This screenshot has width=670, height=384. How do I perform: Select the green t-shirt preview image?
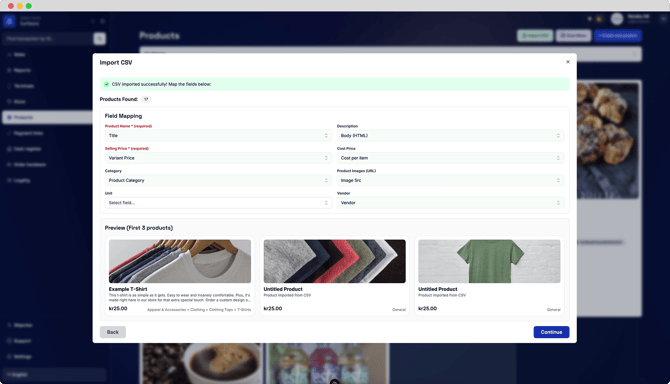pyautogui.click(x=489, y=261)
